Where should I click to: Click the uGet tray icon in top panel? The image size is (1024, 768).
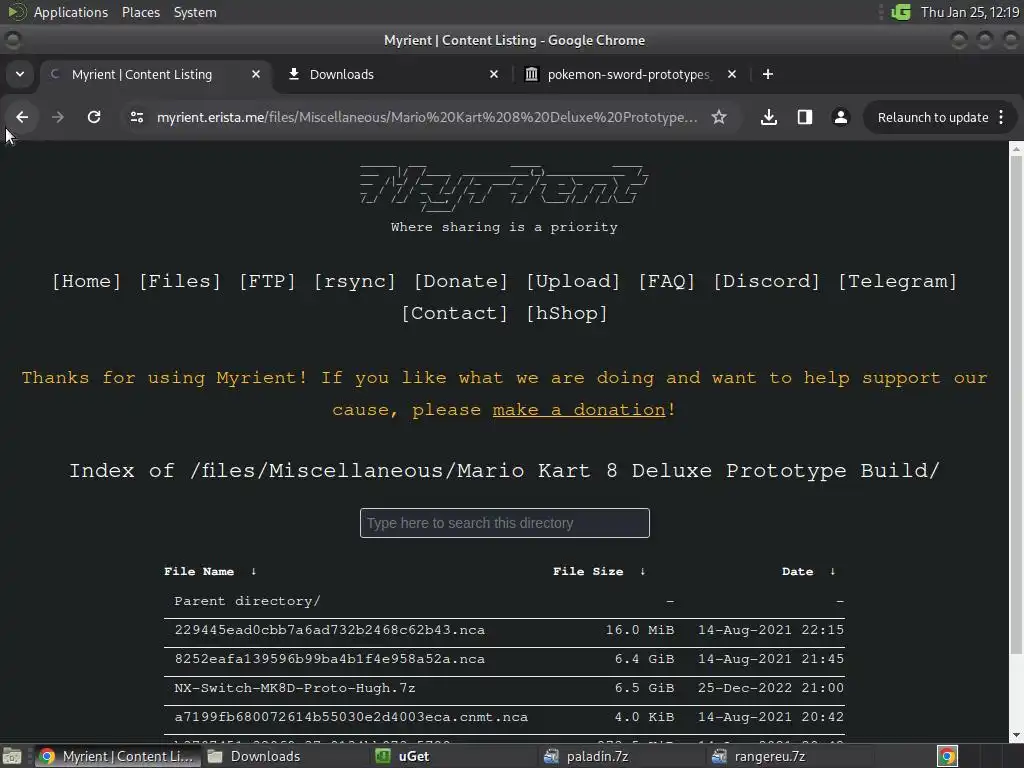click(x=901, y=12)
